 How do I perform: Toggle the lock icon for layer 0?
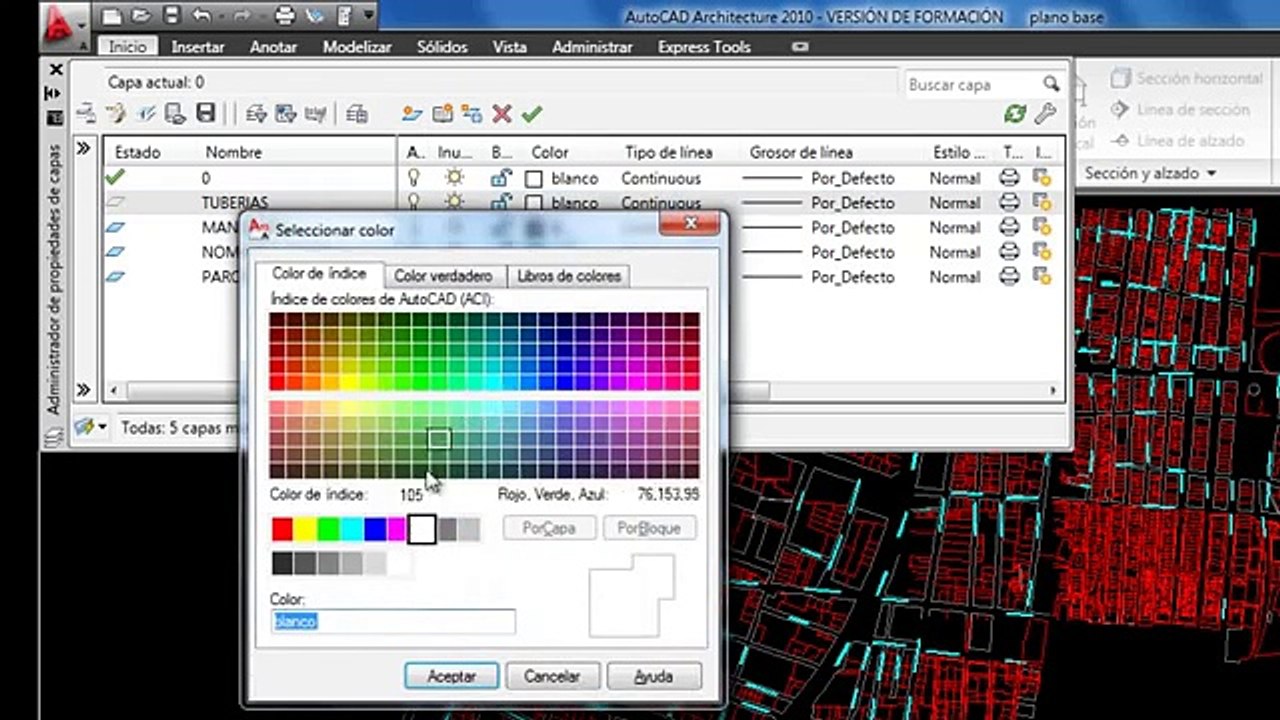click(x=501, y=178)
